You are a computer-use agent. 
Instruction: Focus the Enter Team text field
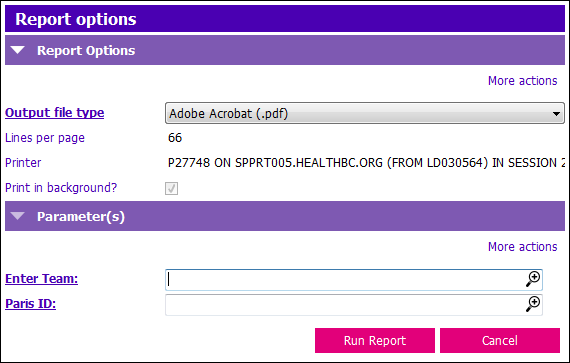click(345, 280)
